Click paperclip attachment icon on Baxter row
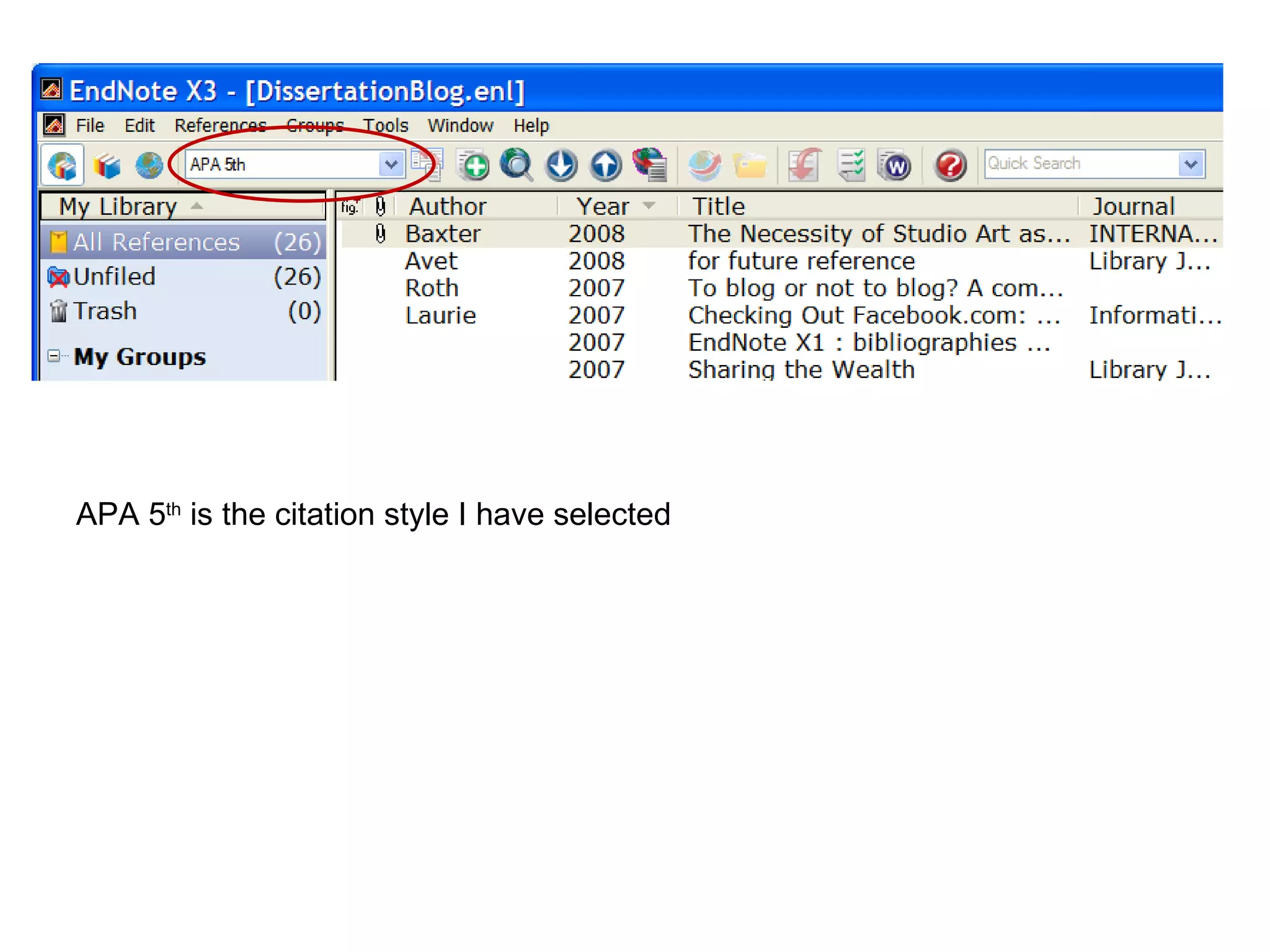The height and width of the screenshot is (952, 1270). tap(381, 234)
